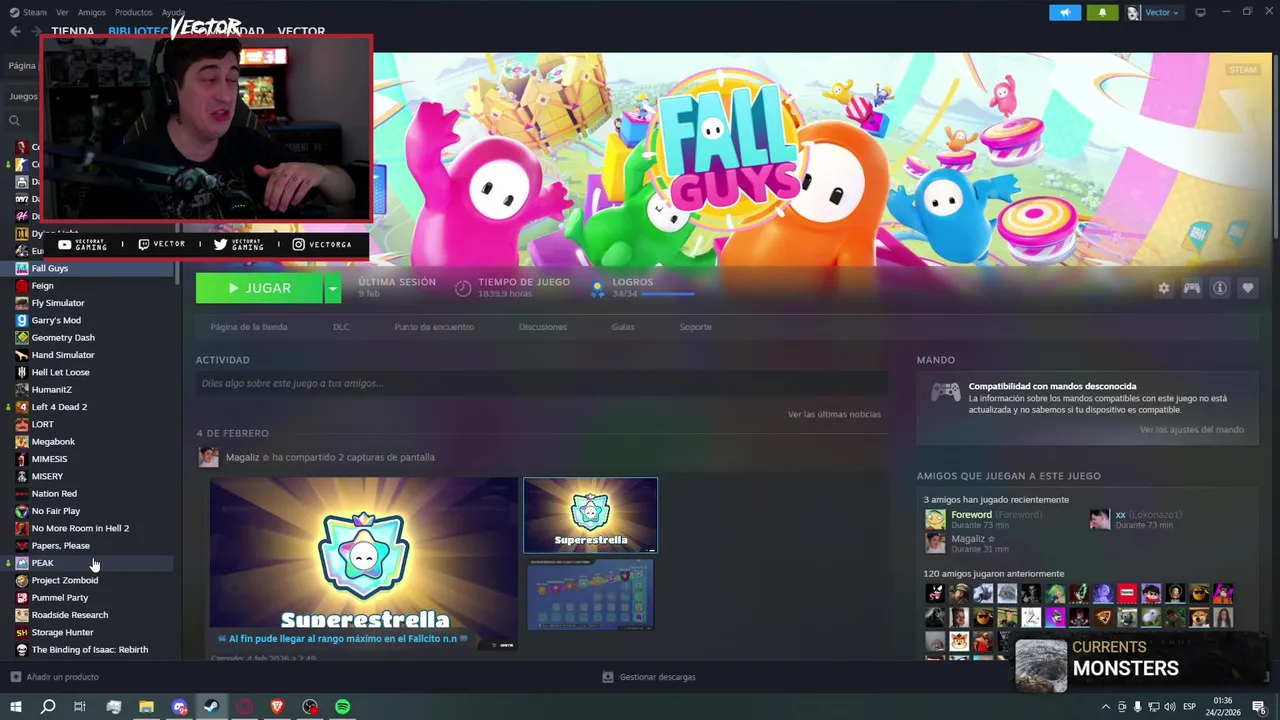Open Pummel Party in the sidebar
1280x720 pixels.
coord(60,597)
